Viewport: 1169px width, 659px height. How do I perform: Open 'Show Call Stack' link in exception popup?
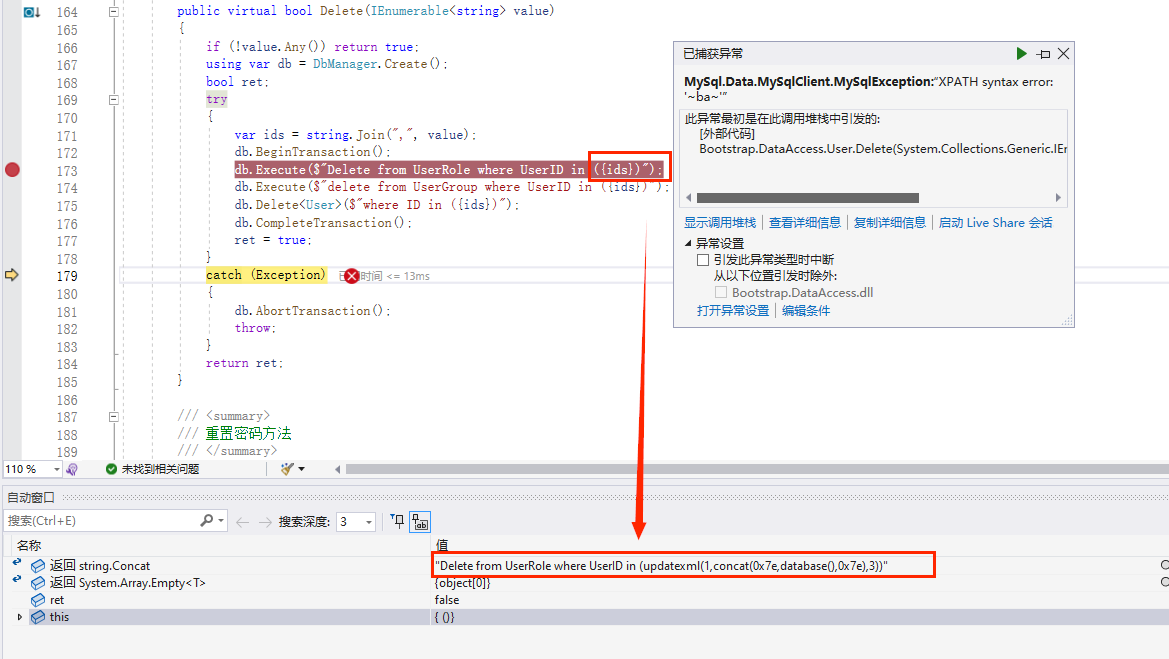720,222
